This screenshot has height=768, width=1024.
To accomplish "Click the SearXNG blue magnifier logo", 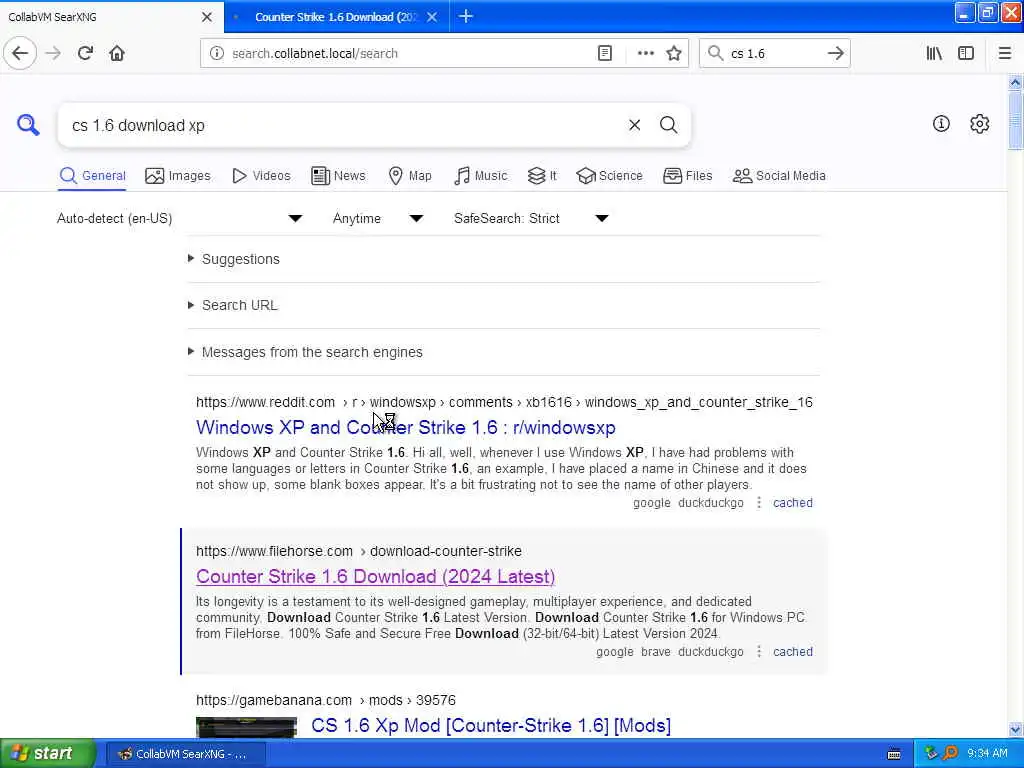I will (28, 125).
